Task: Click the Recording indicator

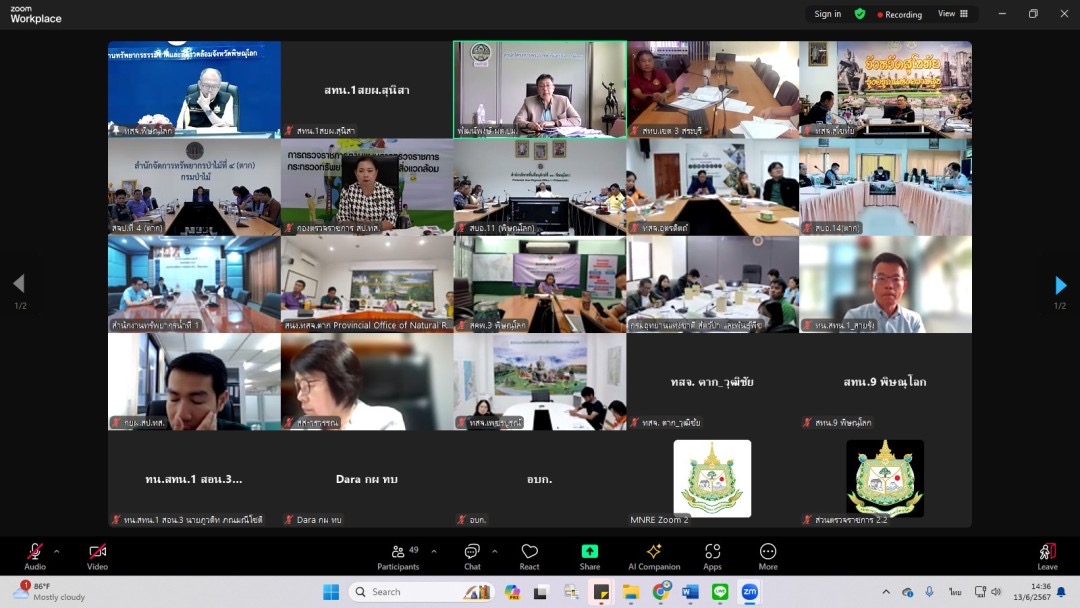Action: tap(900, 14)
